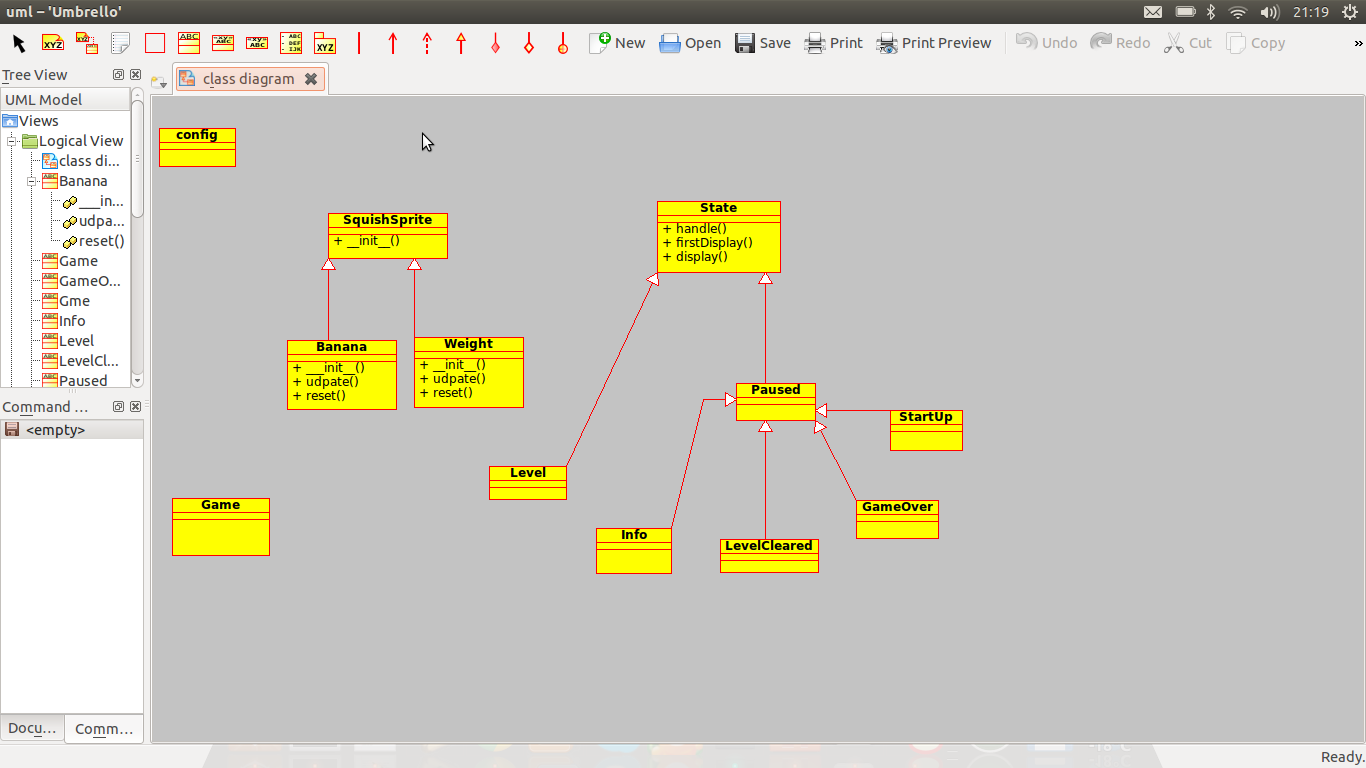
Task: Open Print Preview
Action: pyautogui.click(x=934, y=43)
